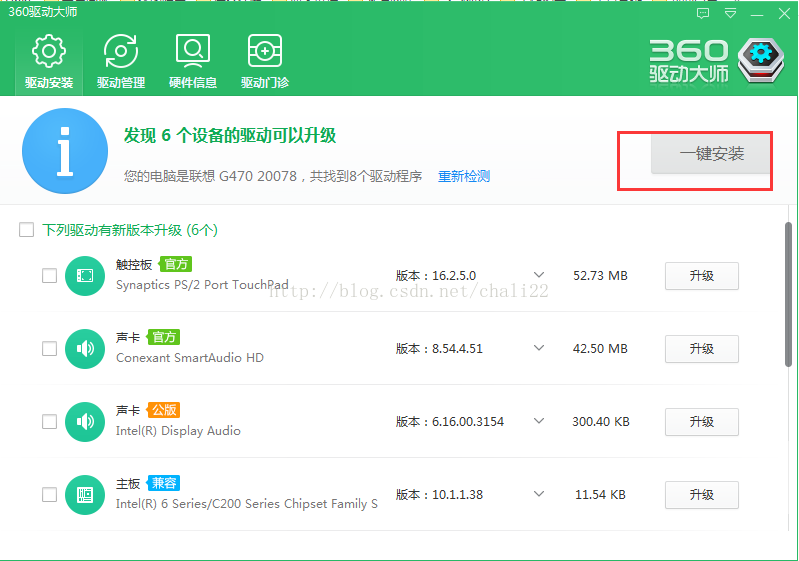Upgrade the Synaptics TouchPad driver
This screenshot has height=561, width=799.
point(702,276)
